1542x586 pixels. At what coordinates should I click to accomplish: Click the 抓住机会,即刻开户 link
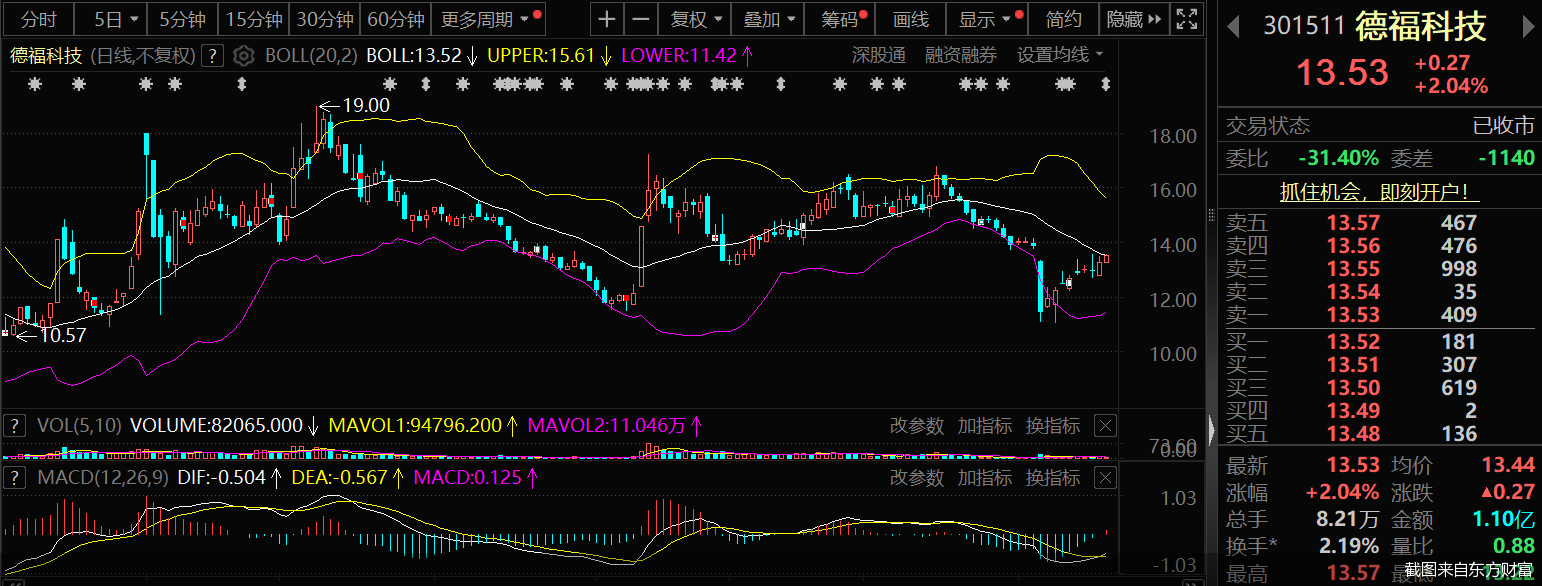[1380, 193]
